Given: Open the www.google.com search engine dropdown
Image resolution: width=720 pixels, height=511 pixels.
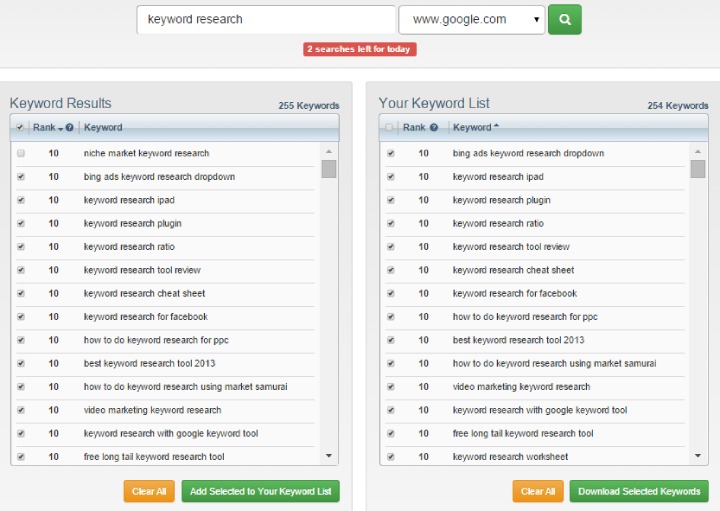Looking at the screenshot, I should [470, 19].
